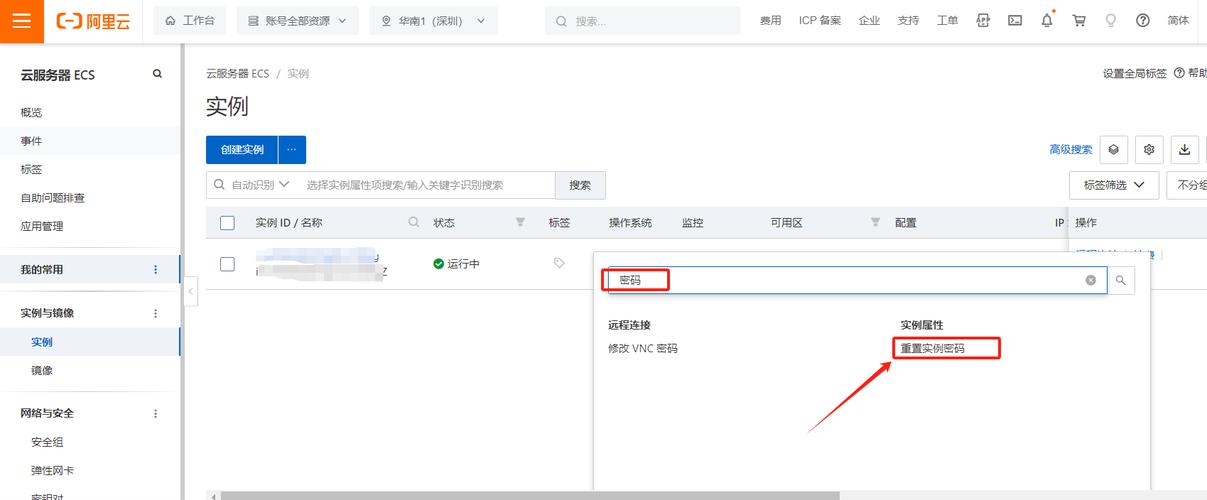Open the column settings gear icon
The height and width of the screenshot is (500, 1207).
coord(1149,150)
